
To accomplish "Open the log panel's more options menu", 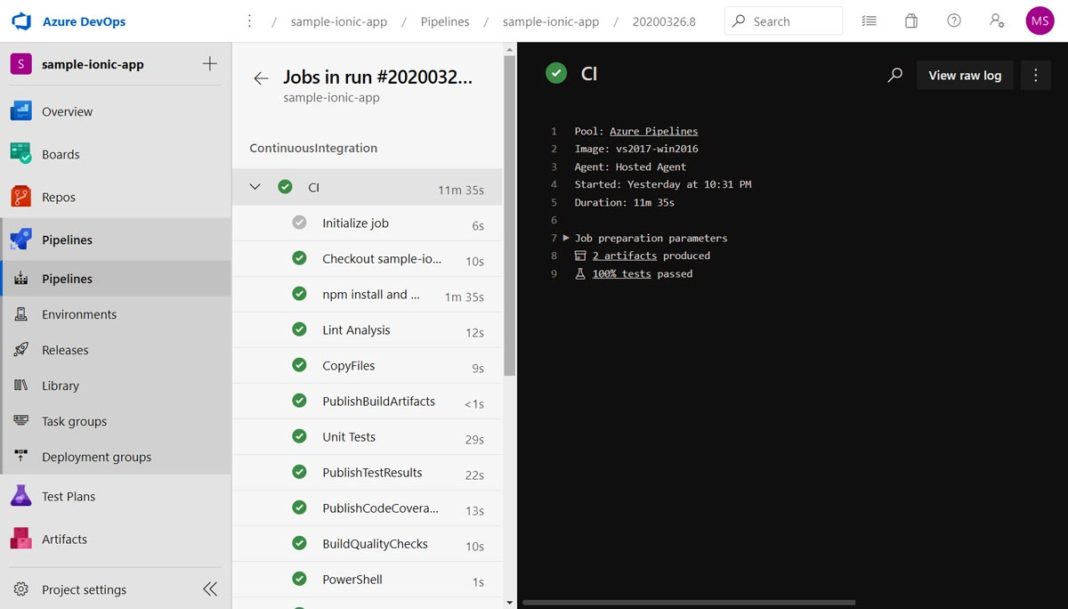I will (x=1036, y=75).
